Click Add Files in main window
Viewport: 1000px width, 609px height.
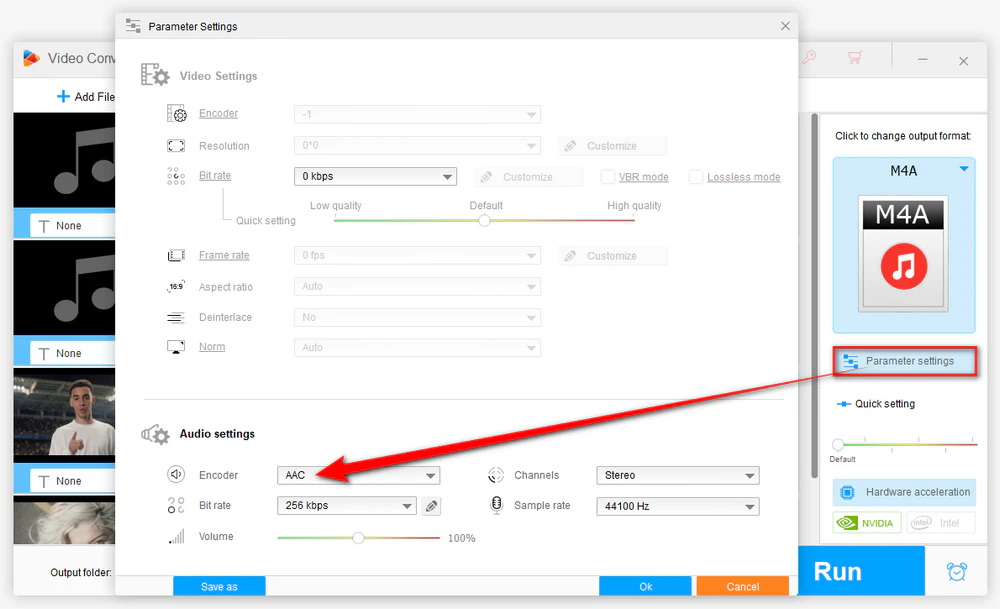85,96
